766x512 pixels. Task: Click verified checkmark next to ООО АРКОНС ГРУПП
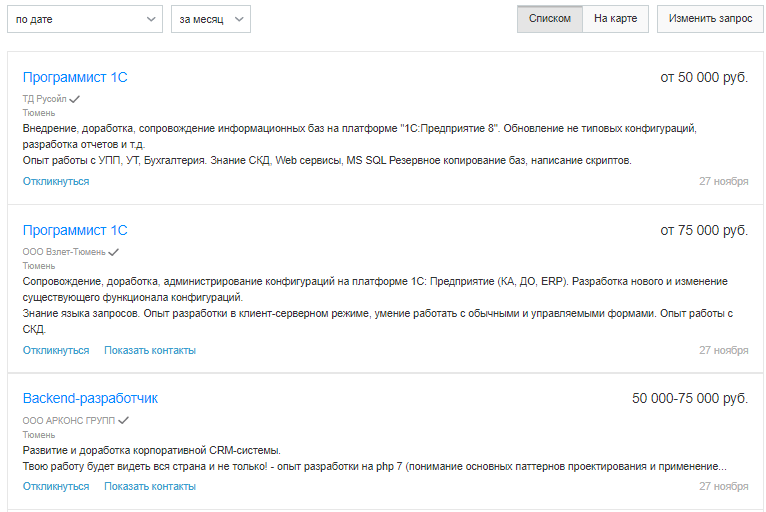[x=124, y=421]
